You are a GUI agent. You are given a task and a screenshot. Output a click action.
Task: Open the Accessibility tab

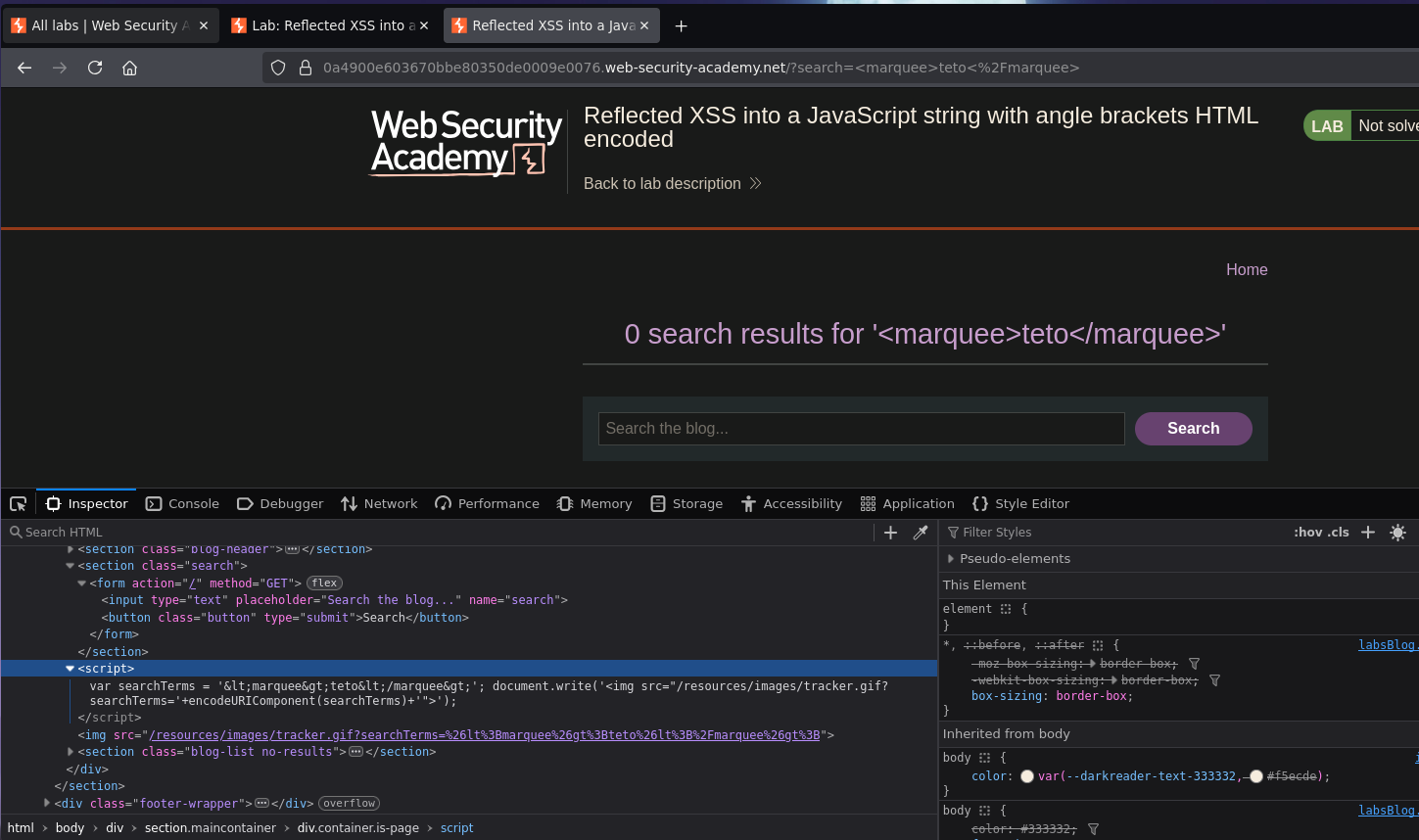pyautogui.click(x=791, y=503)
